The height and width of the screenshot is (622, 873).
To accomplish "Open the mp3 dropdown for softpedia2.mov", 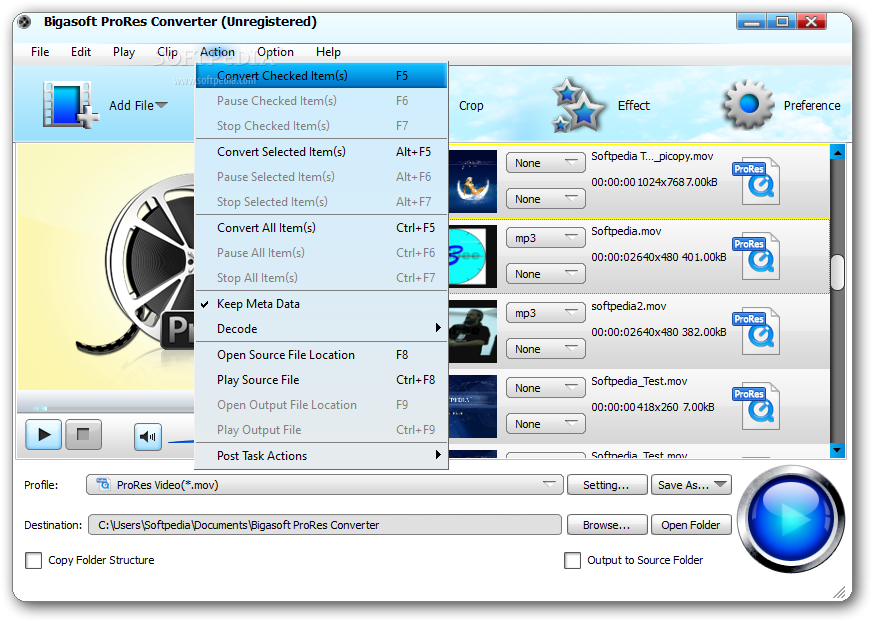I will pos(546,313).
